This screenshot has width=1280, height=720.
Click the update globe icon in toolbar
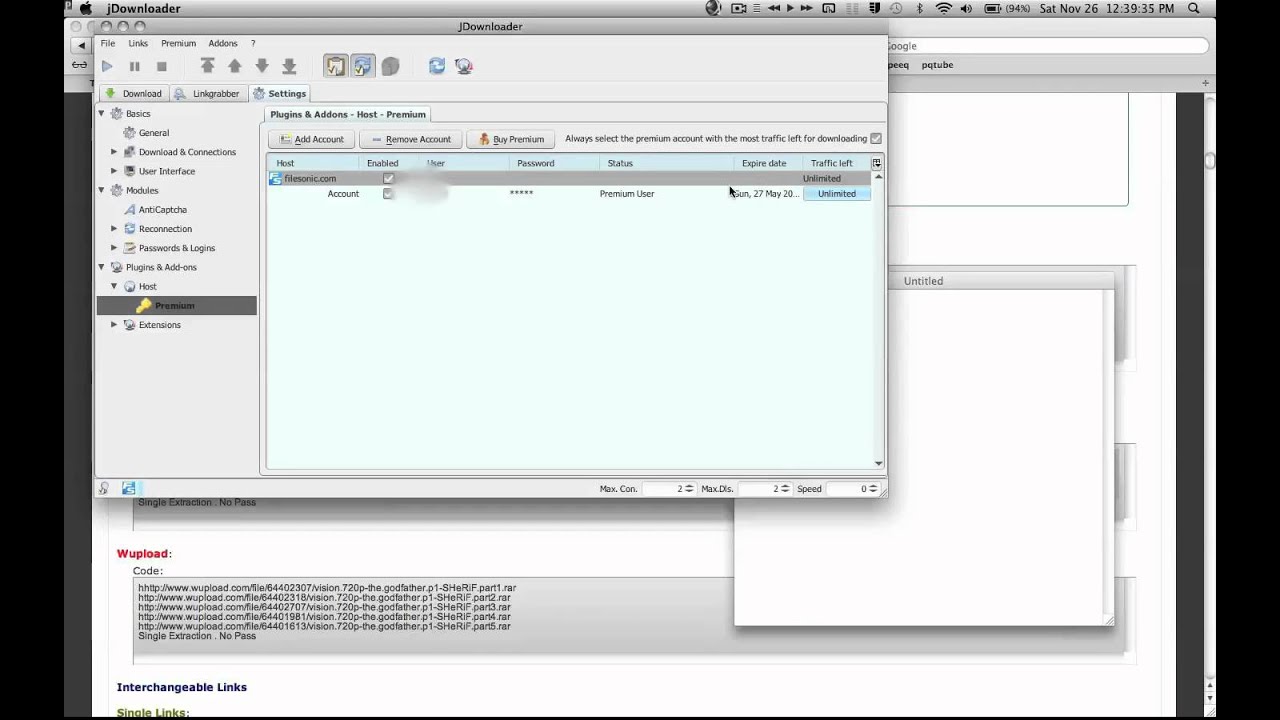[x=463, y=66]
